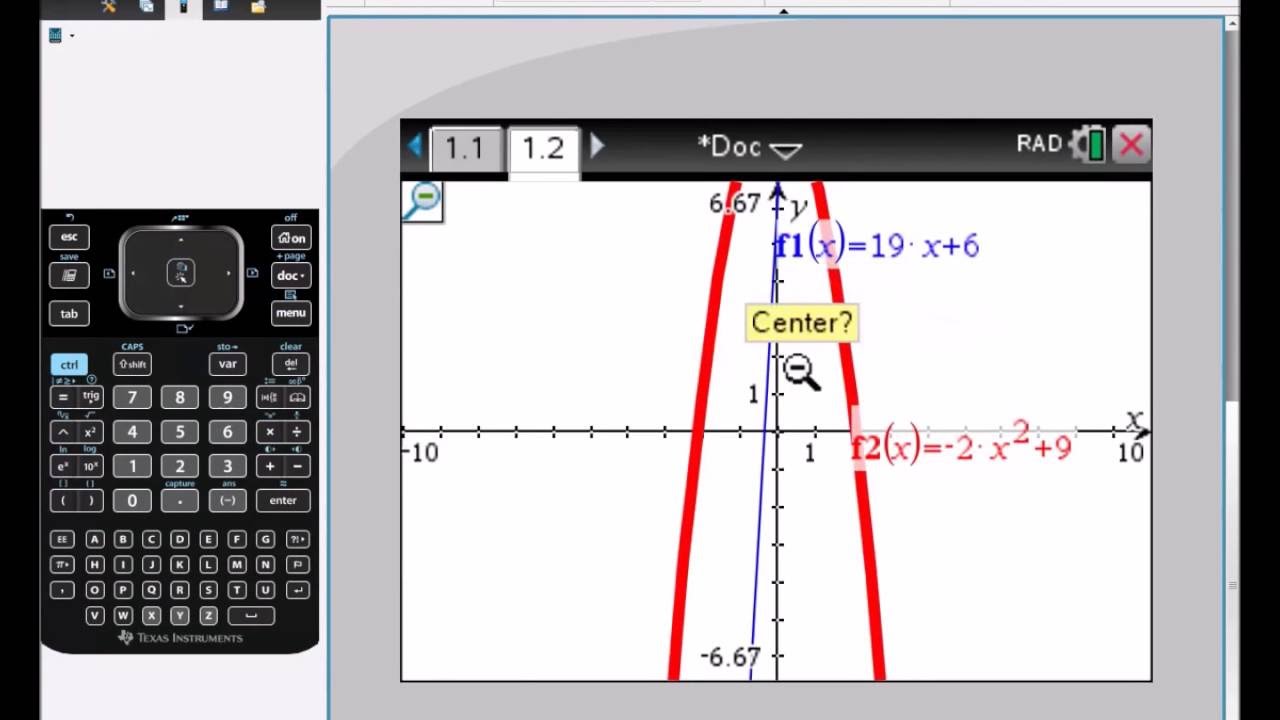Click the 10^x key
Image resolution: width=1280 pixels, height=720 pixels.
[91, 466]
